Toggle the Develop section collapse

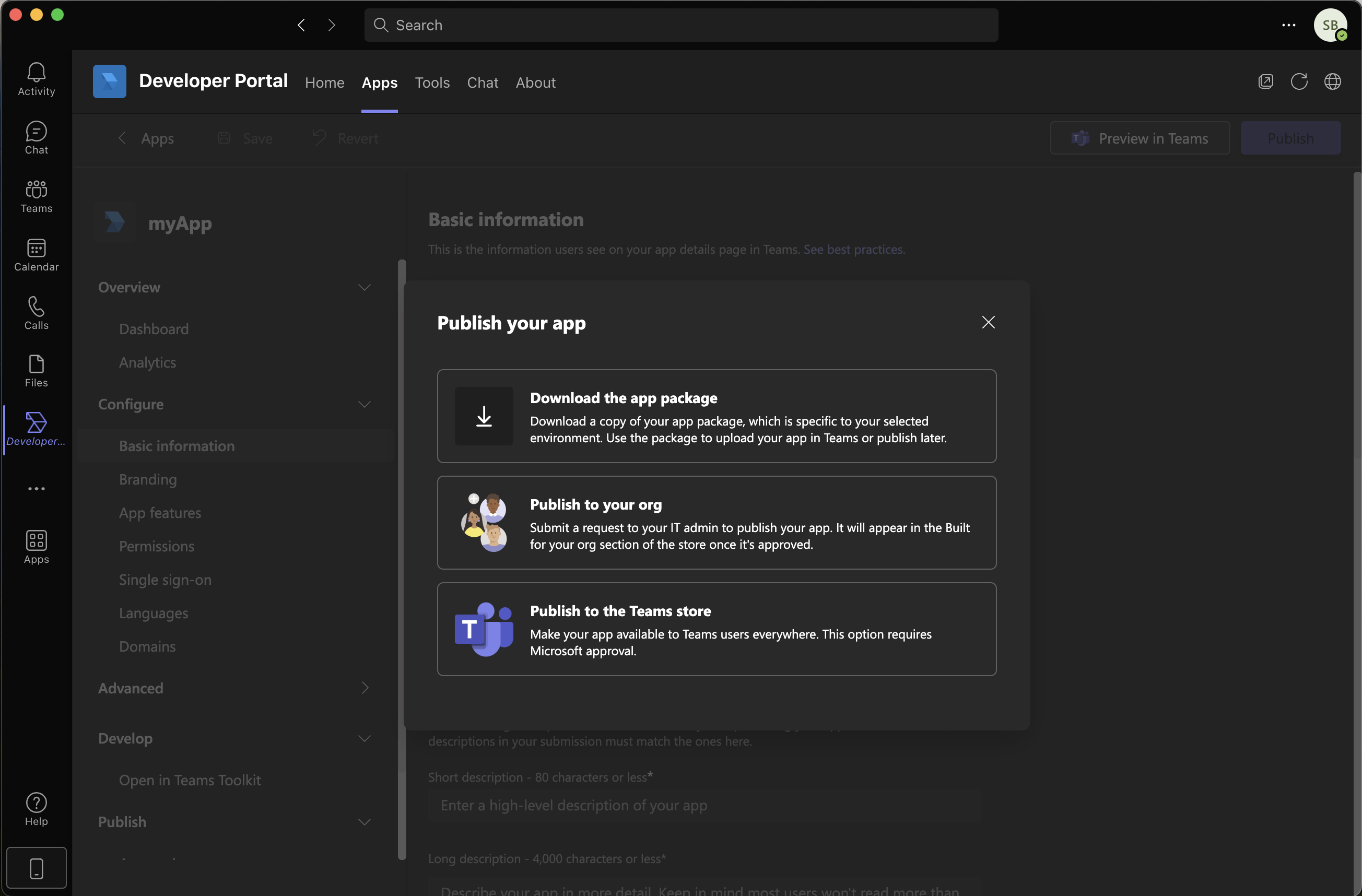pos(364,738)
